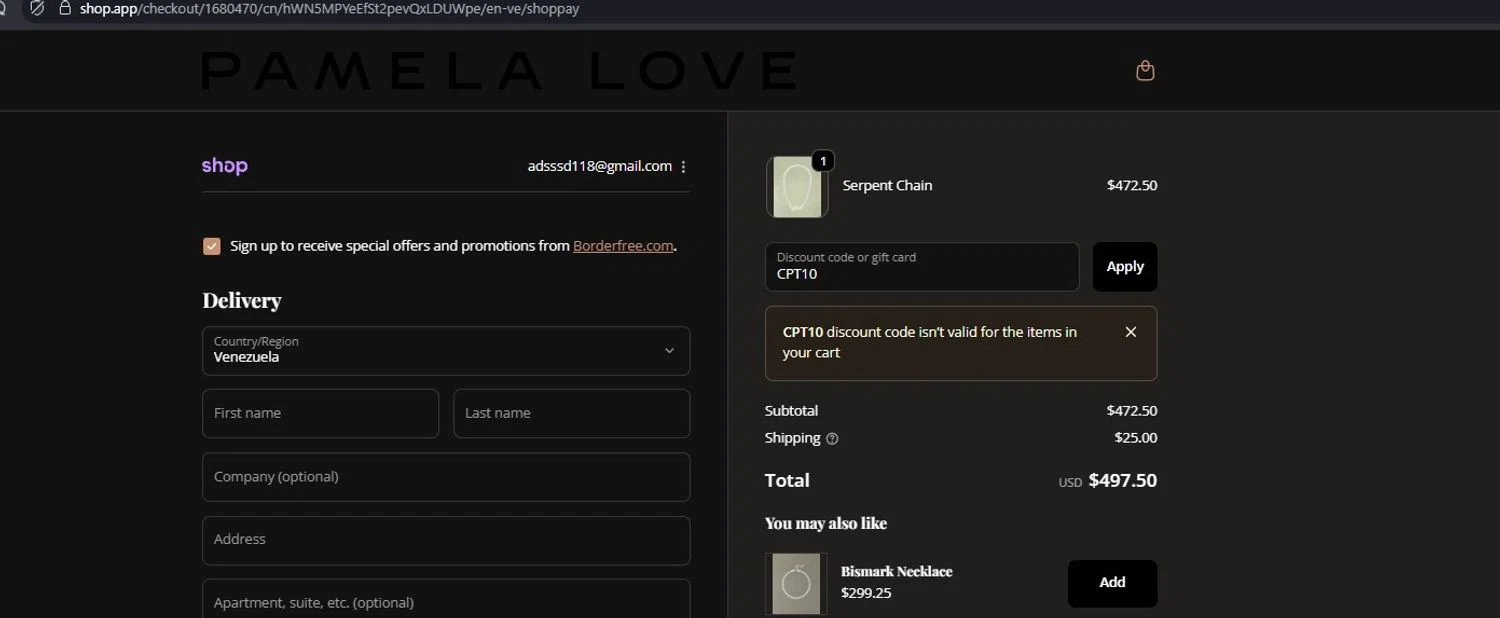Click the $497.50 total amount
Screen dimensions: 1500x618
[x=1122, y=481]
